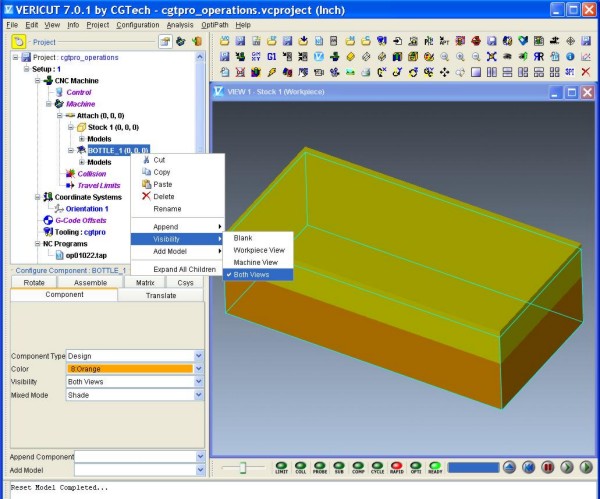
Task: Click the animation speed slider handle
Action: pyautogui.click(x=243, y=467)
